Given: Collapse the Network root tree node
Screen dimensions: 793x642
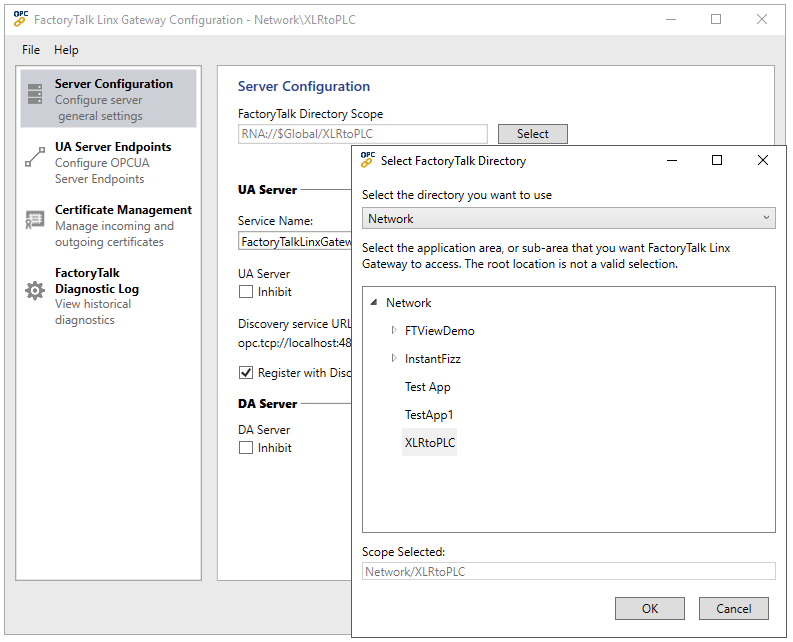Looking at the screenshot, I should (x=374, y=303).
